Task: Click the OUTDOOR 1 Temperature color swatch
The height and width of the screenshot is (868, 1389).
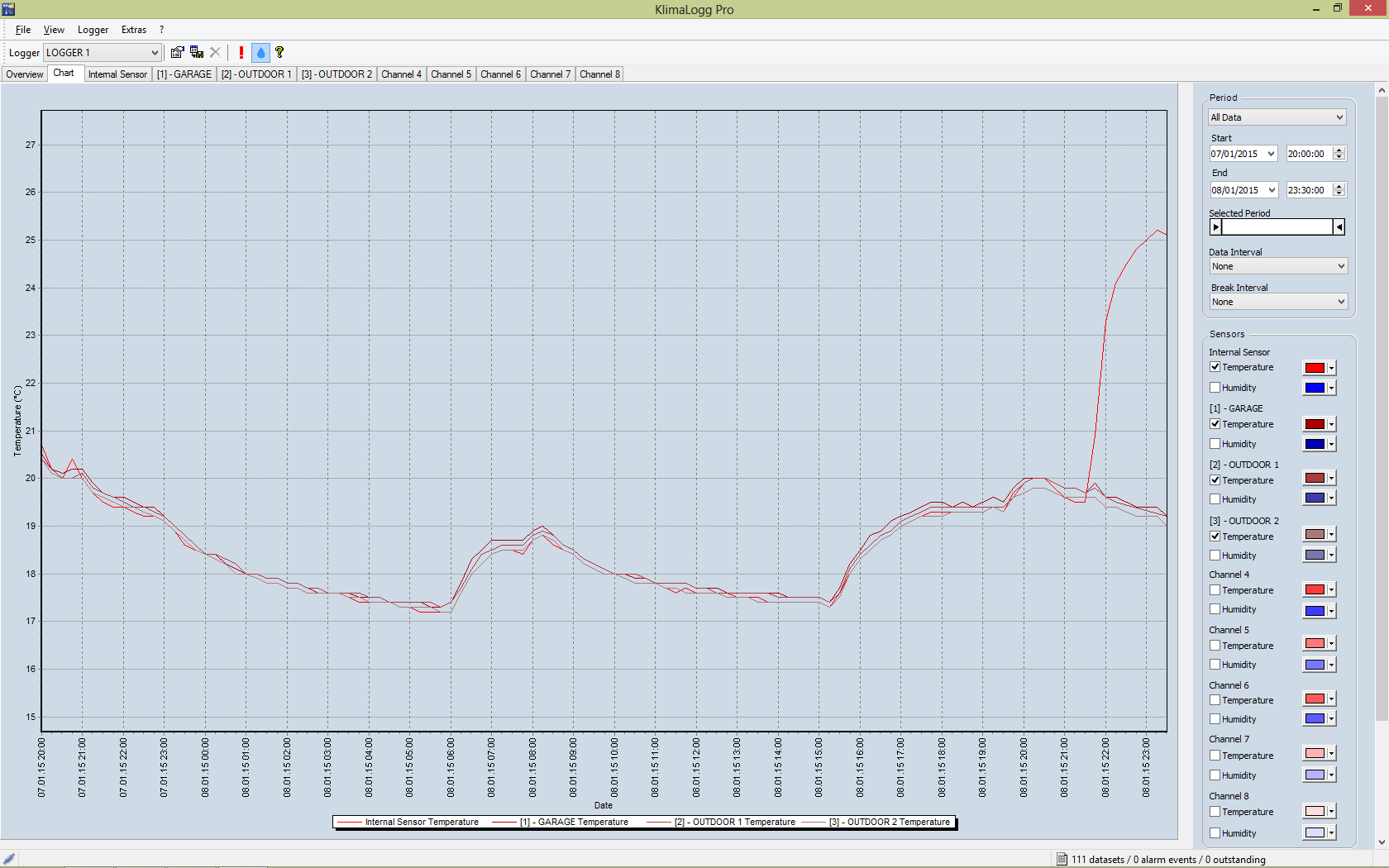Action: point(1314,479)
